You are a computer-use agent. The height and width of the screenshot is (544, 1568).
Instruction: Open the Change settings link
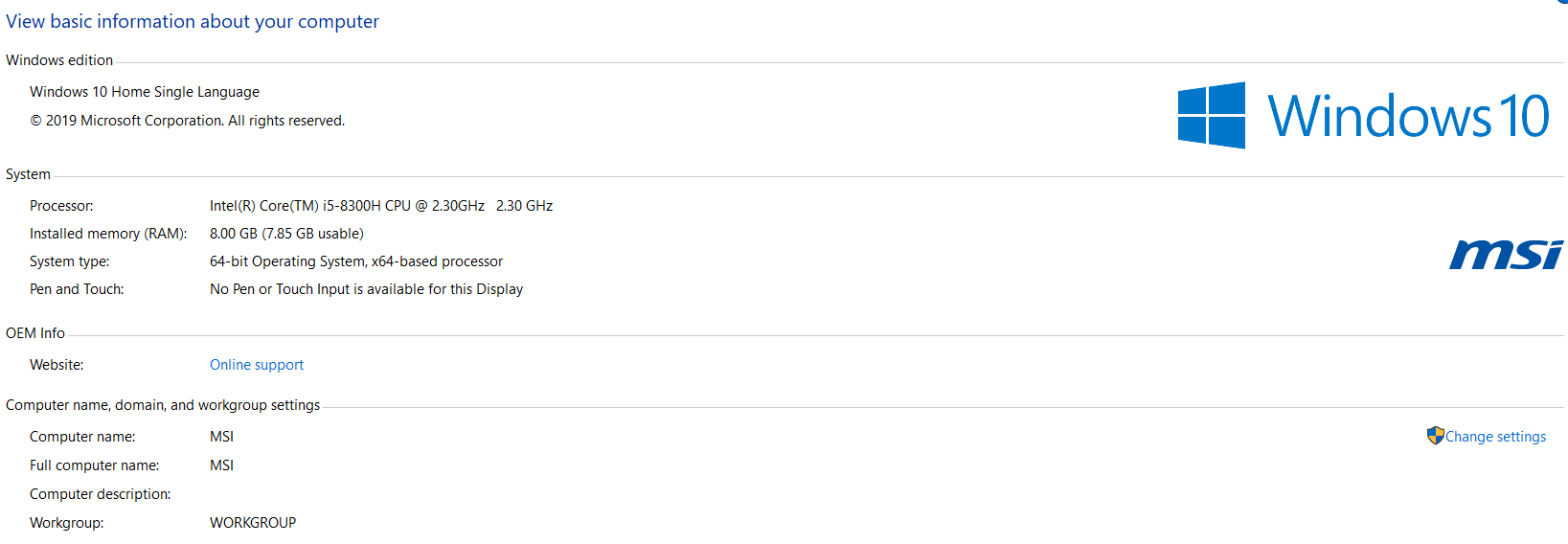(x=1495, y=437)
